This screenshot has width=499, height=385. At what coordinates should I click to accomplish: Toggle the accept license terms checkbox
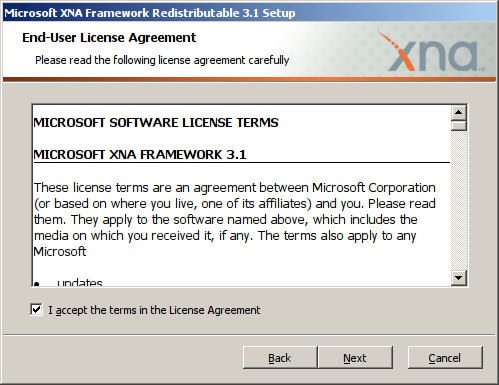coord(36,310)
